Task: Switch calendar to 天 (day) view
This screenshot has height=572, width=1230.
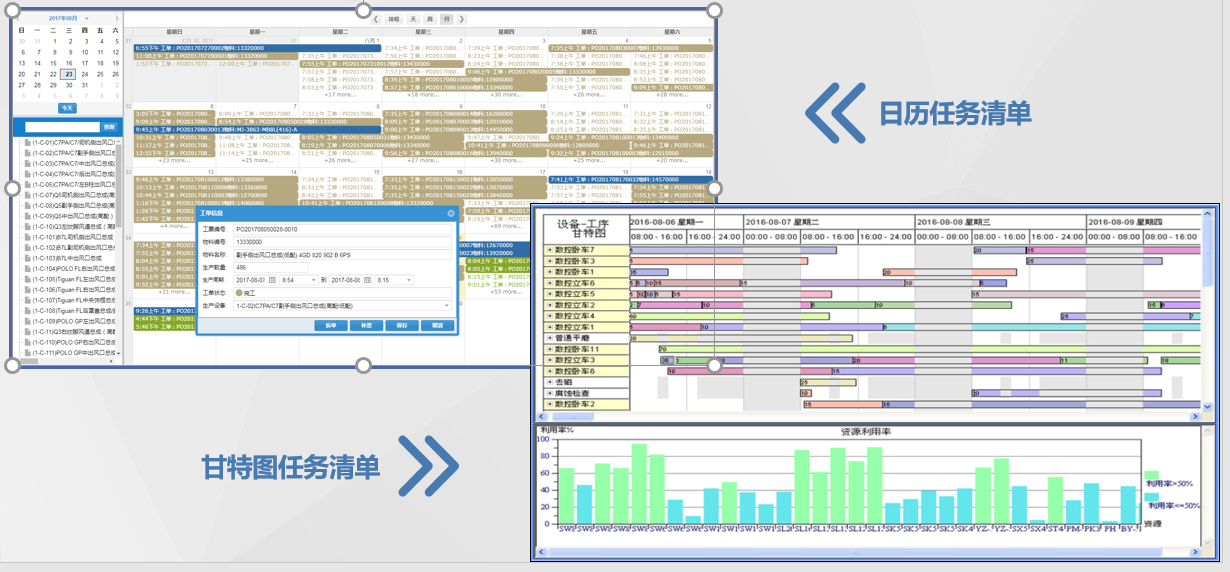Action: pos(413,19)
